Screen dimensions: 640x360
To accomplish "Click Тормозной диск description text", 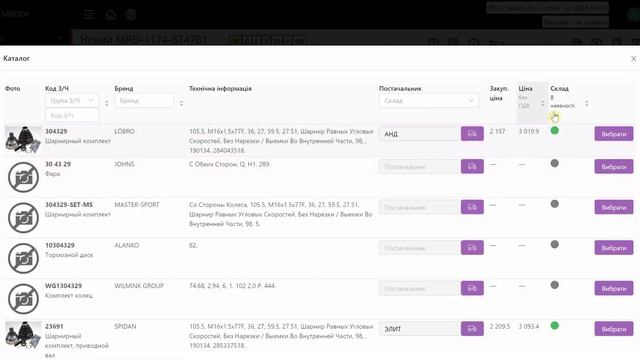I will 69,255.
